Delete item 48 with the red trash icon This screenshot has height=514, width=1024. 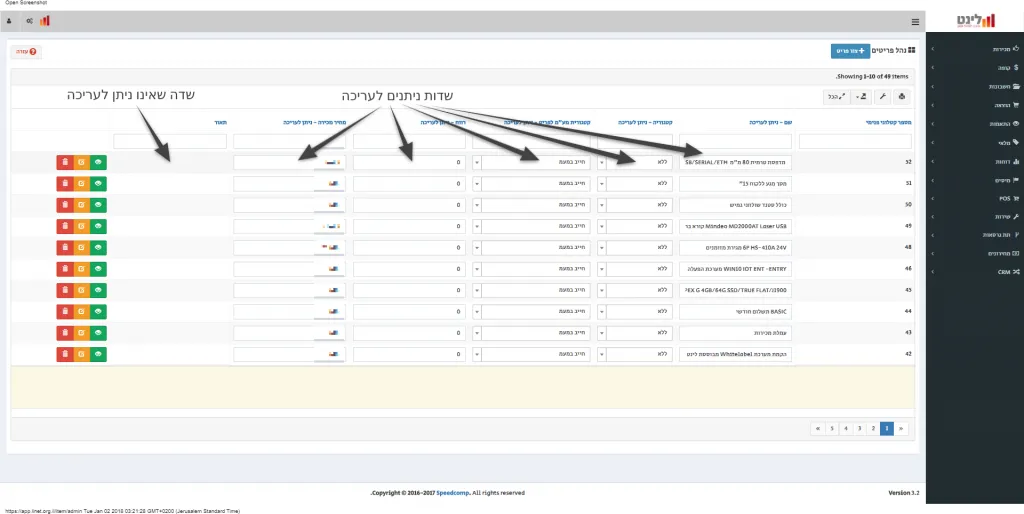tap(65, 248)
